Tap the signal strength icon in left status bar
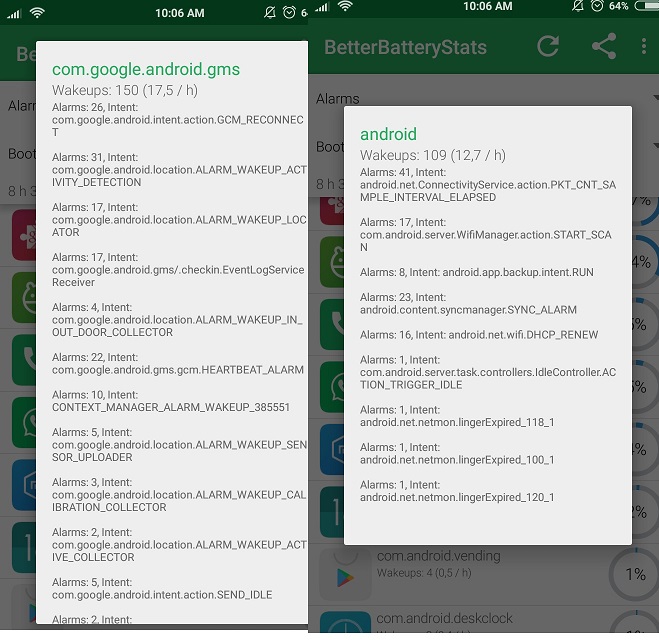 click(x=14, y=14)
